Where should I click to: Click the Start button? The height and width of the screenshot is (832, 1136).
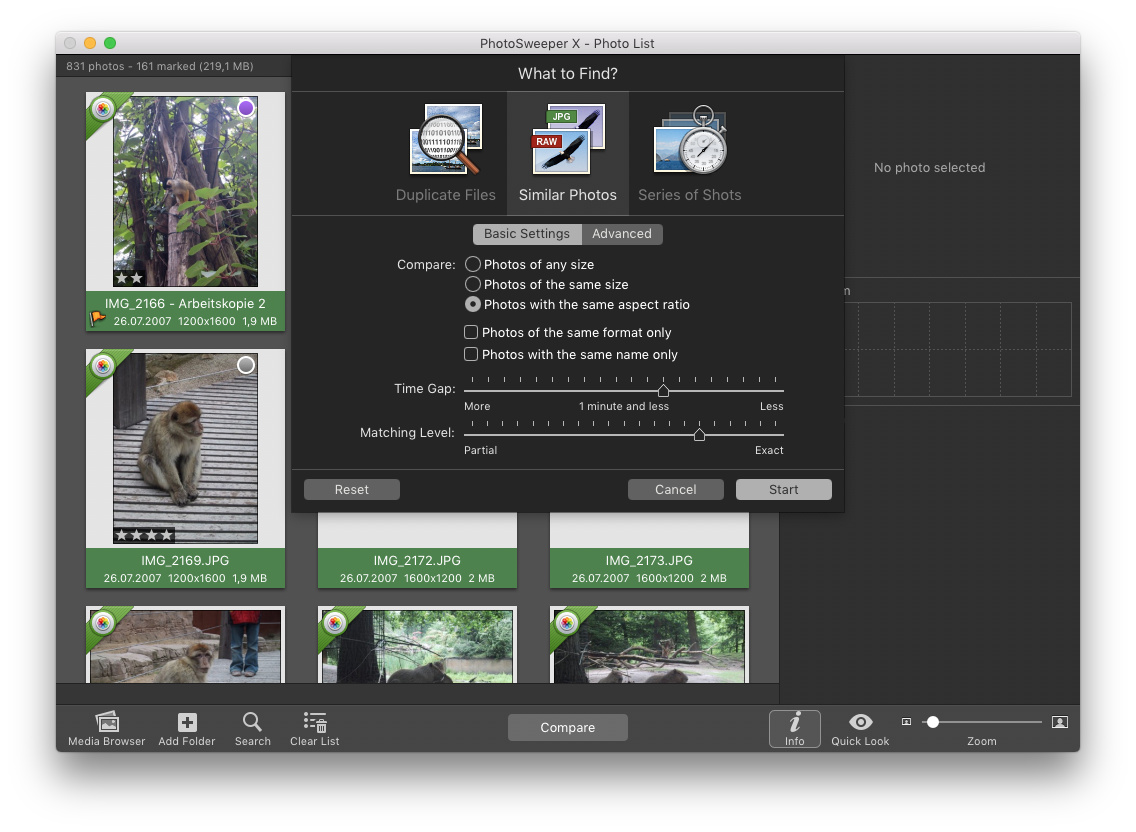(x=783, y=489)
